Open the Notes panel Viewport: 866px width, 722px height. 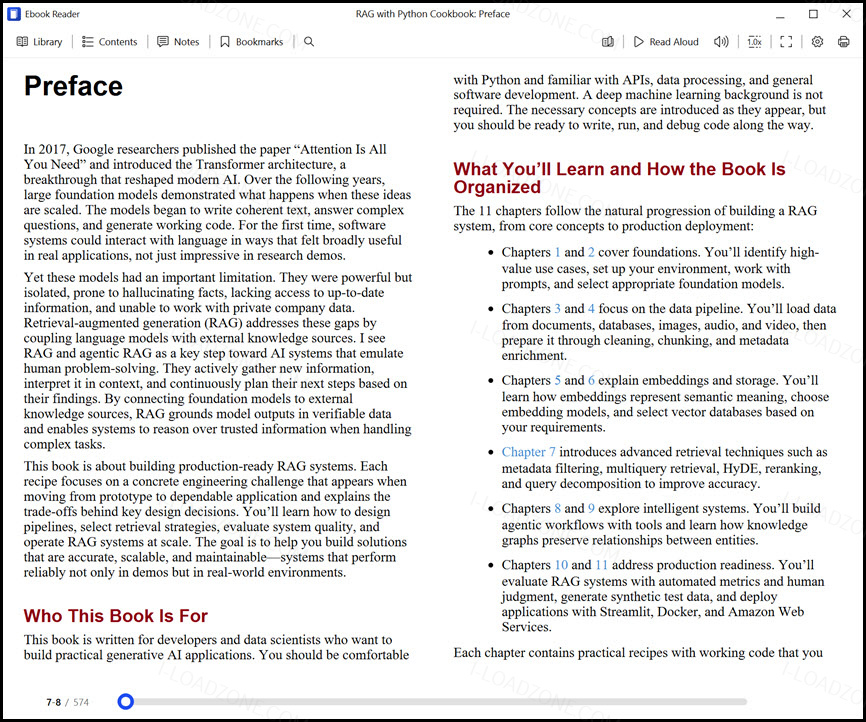178,41
